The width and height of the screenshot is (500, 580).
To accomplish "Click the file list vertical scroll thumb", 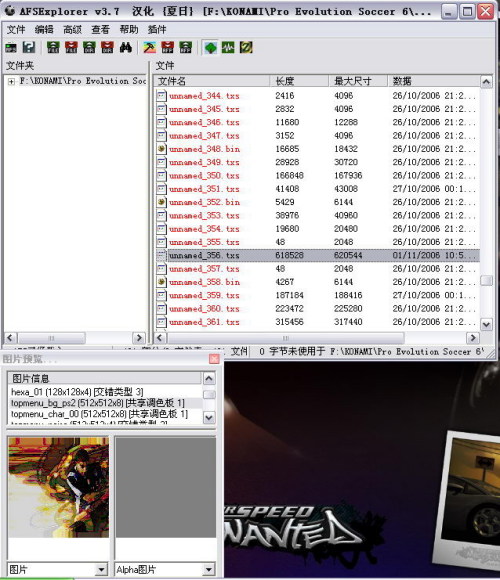I will (x=486, y=281).
